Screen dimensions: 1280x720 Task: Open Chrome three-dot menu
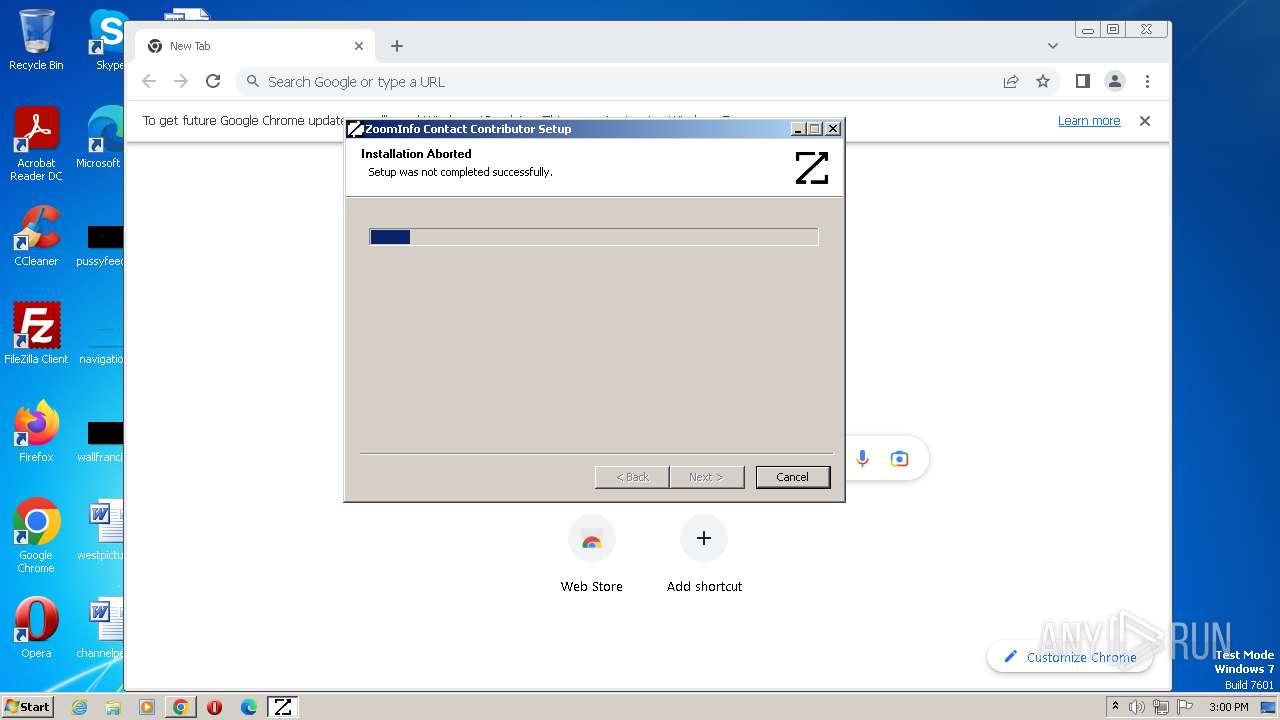(x=1147, y=82)
